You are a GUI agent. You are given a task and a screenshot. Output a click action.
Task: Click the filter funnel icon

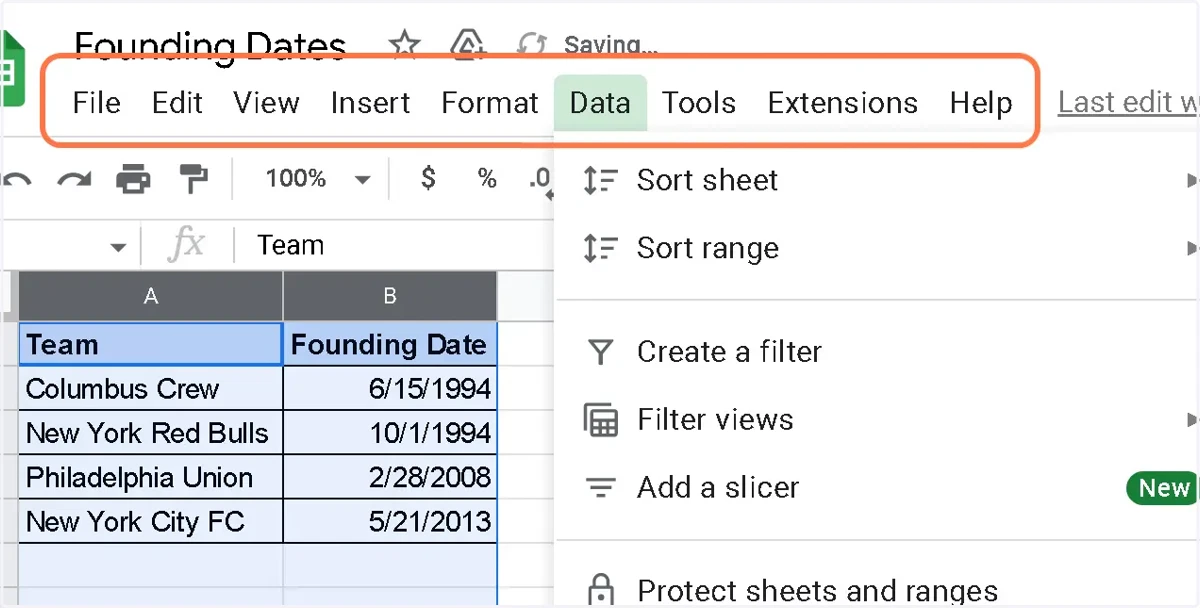pos(600,352)
